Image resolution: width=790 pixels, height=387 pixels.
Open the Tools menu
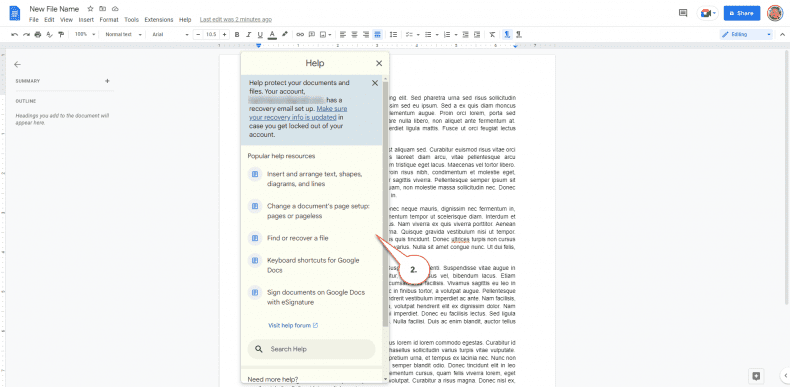131,20
